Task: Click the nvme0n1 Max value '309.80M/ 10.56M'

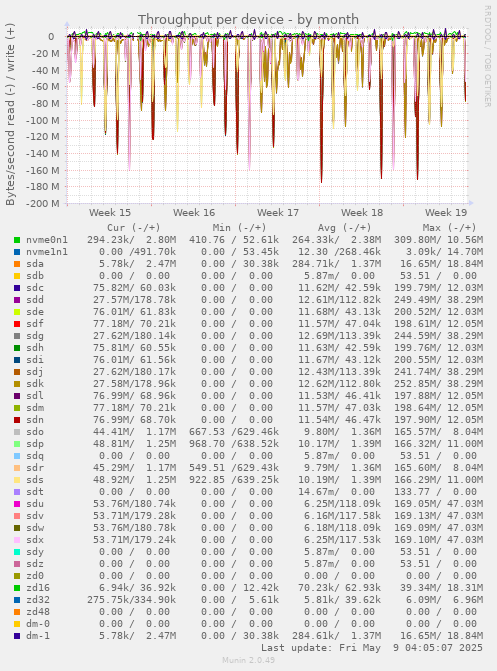Action: (x=438, y=240)
